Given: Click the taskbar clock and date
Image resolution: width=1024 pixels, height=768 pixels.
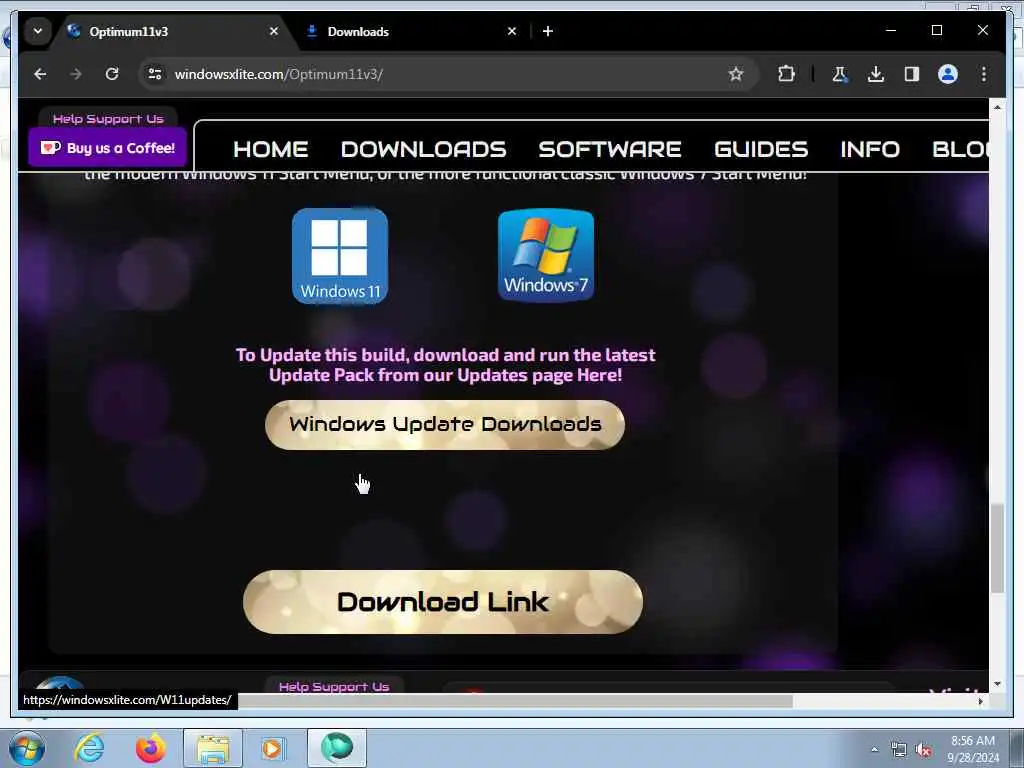Looking at the screenshot, I should [973, 749].
